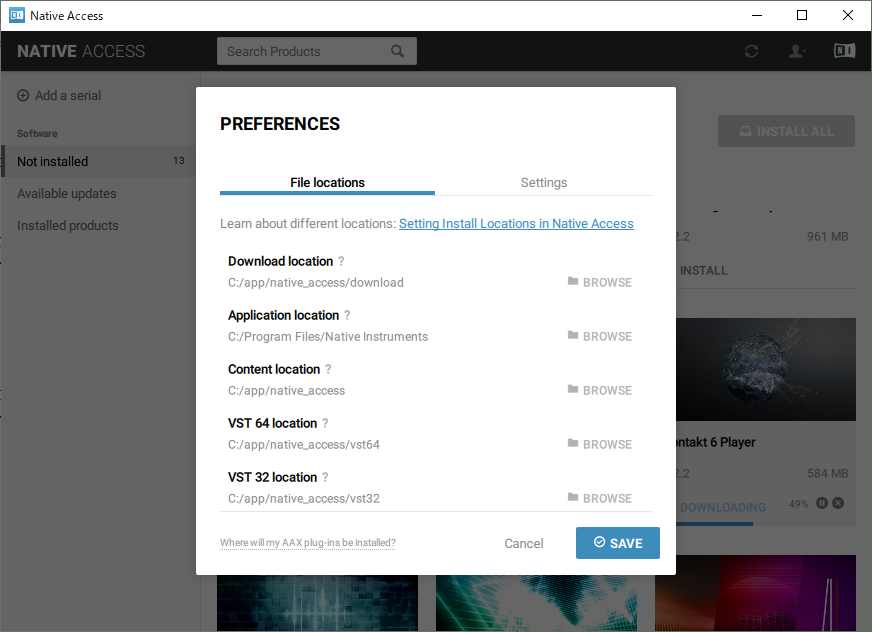Screen dimensions: 872x632
Task: Browse for VST 64 location folder
Action: [x=600, y=444]
